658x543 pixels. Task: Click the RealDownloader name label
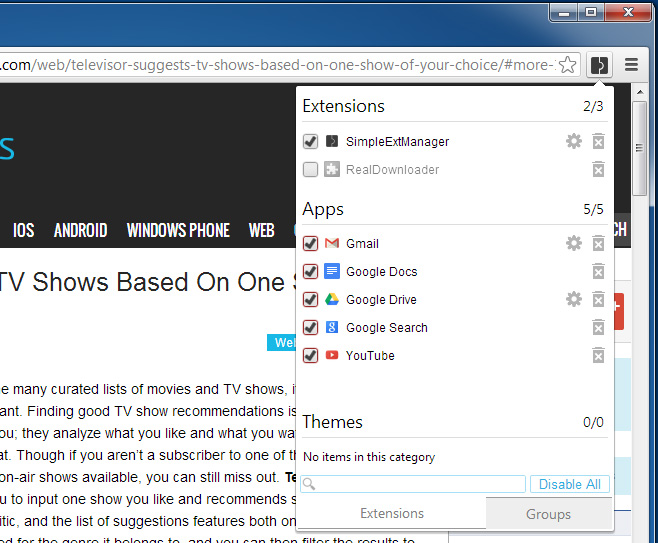(x=392, y=170)
